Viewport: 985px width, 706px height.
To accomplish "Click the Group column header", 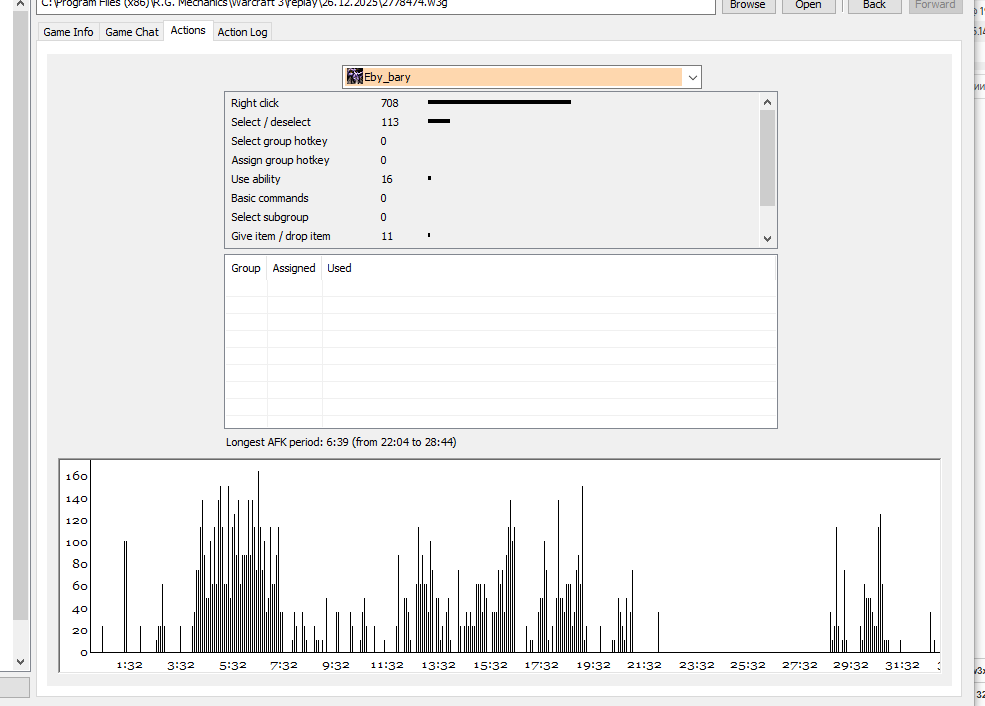I will [246, 268].
